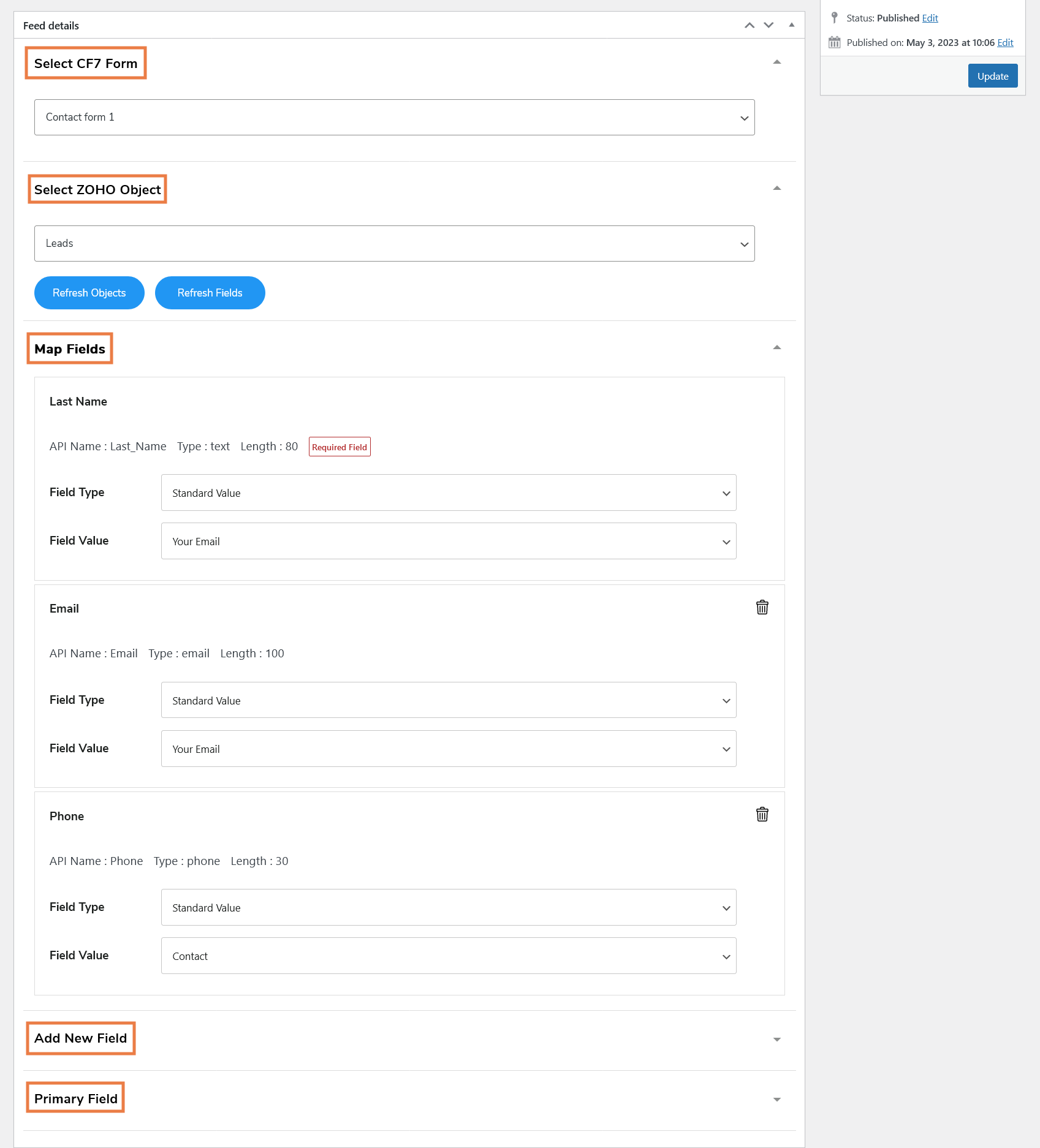The height and width of the screenshot is (1148, 1040).
Task: Delete the Email field mapping
Action: click(762, 607)
